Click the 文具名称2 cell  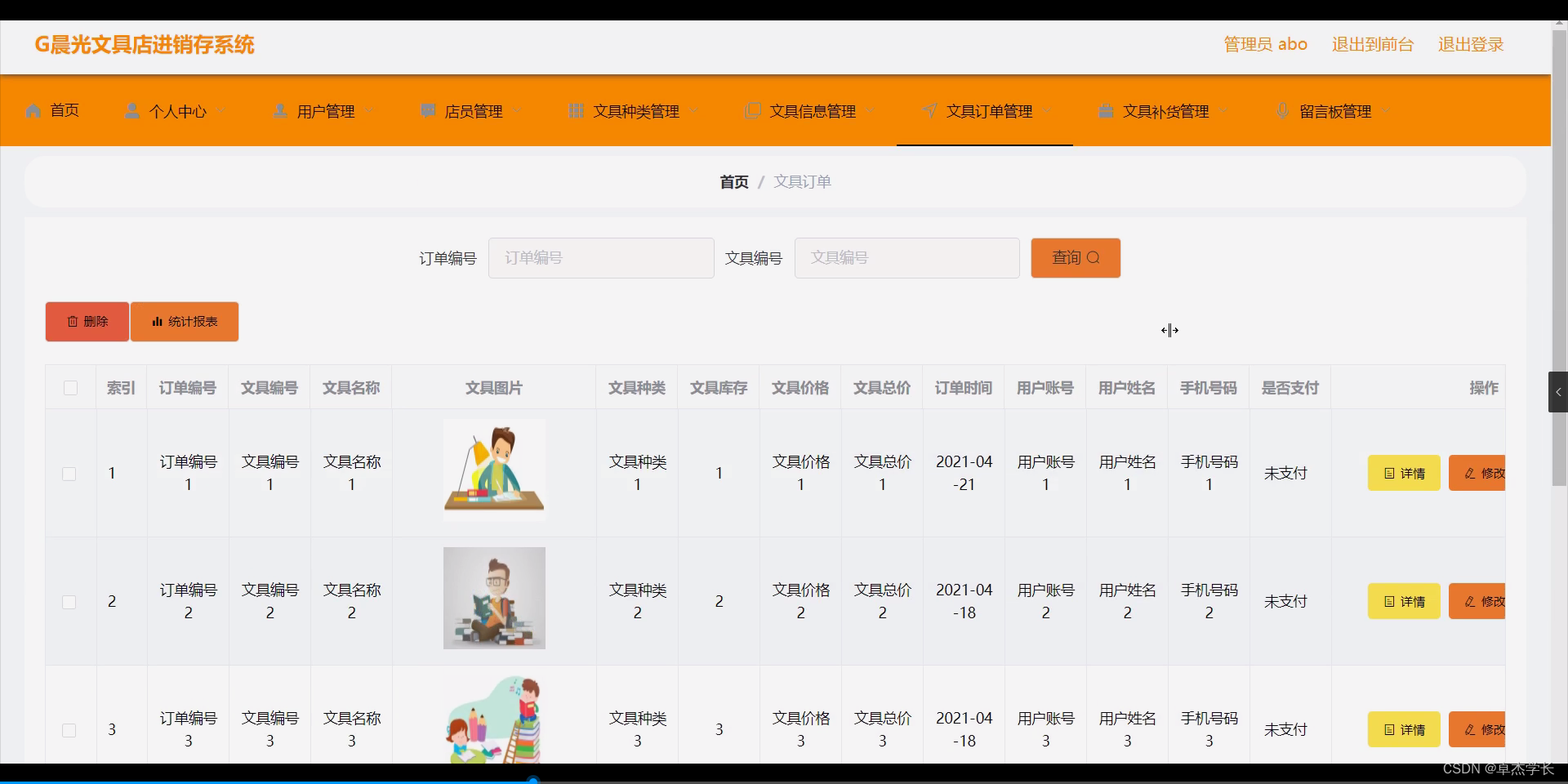[352, 601]
